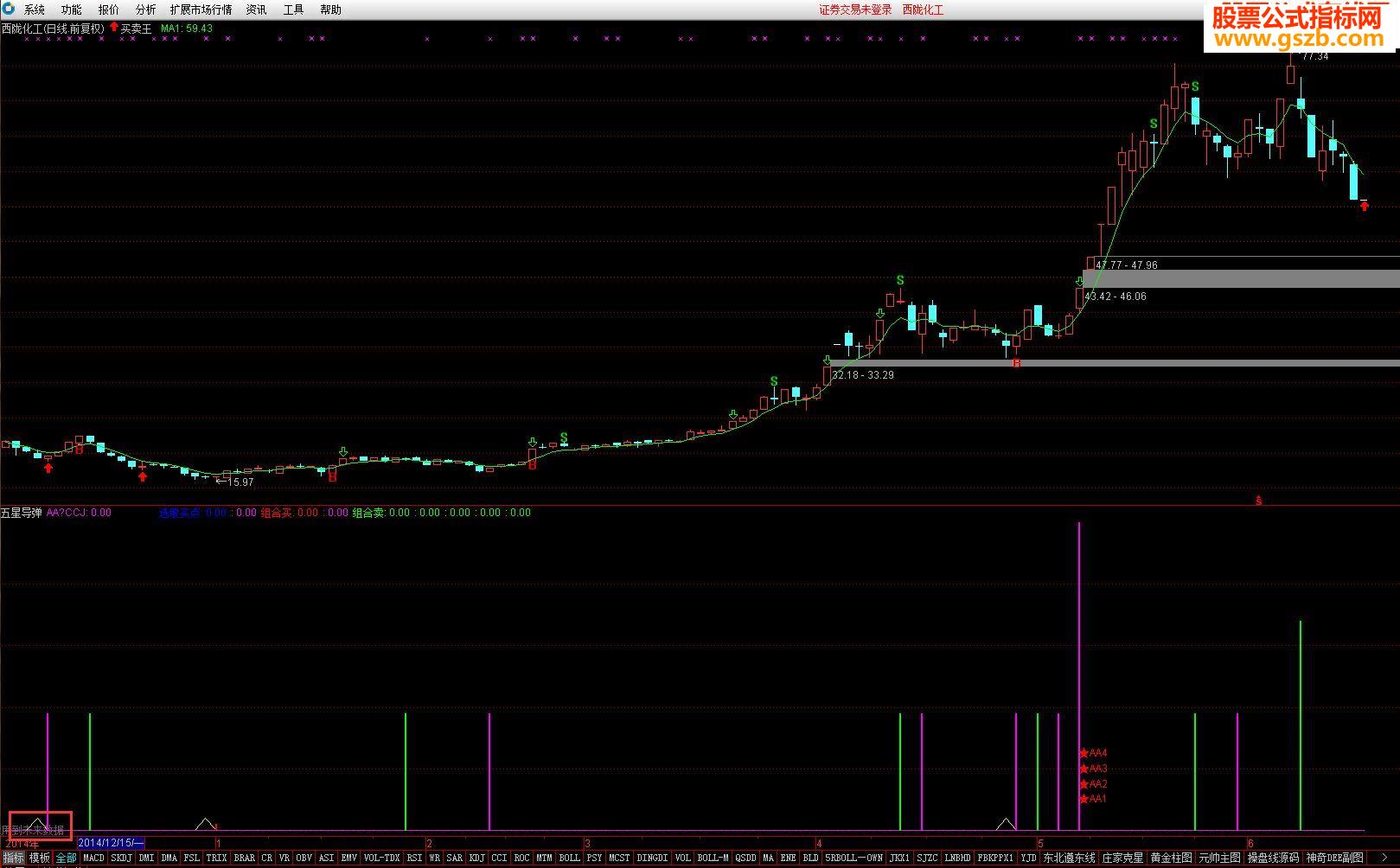Switch indicator to ROC
The height and width of the screenshot is (868, 1400).
click(x=521, y=858)
